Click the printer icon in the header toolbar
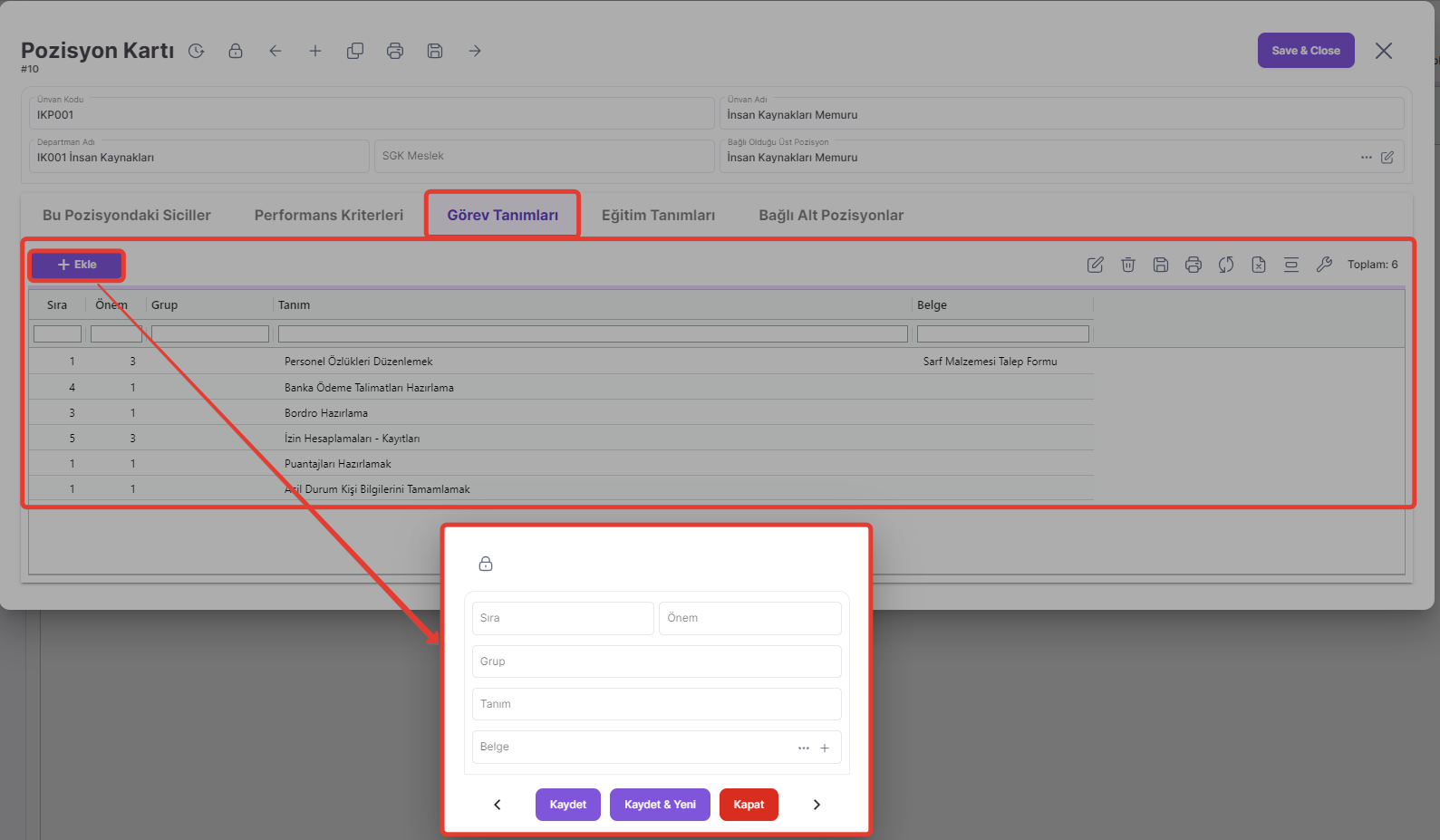The height and width of the screenshot is (840, 1440). (x=395, y=51)
